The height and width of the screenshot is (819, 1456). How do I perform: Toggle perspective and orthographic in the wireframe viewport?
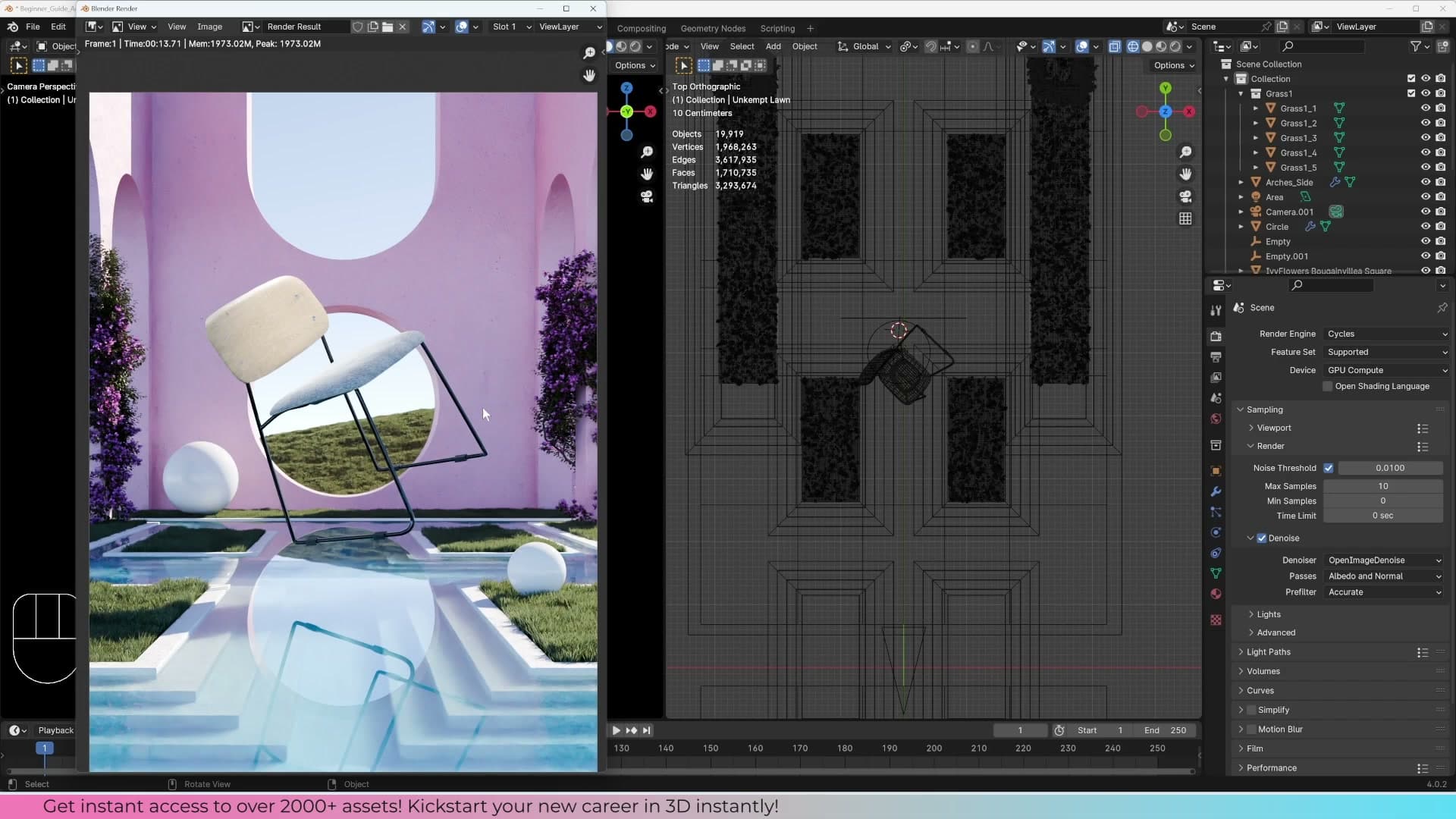pos(1185,218)
